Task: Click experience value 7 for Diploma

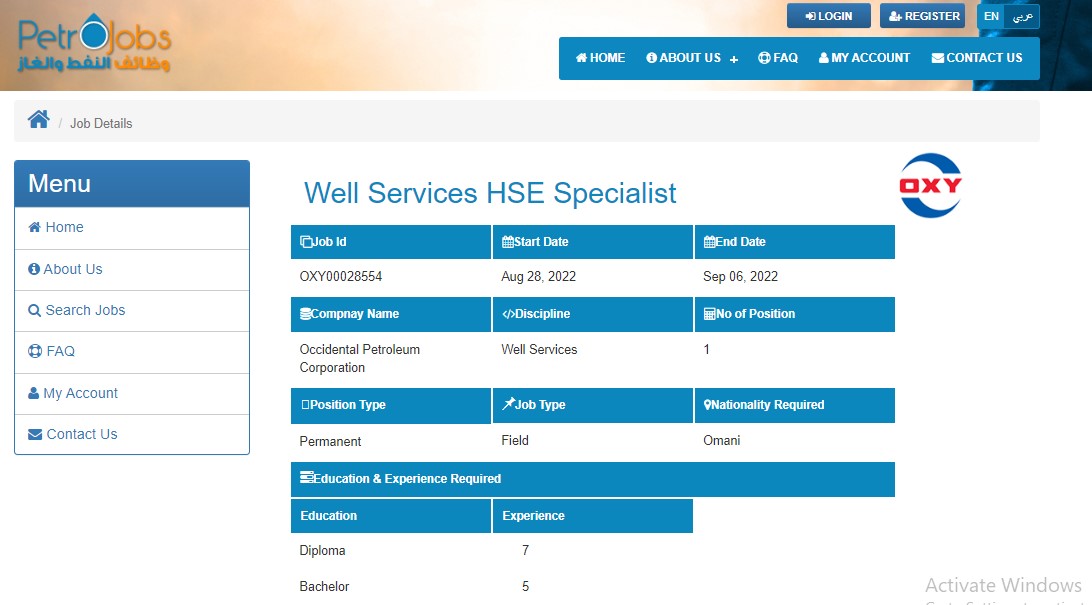Action: click(x=525, y=551)
